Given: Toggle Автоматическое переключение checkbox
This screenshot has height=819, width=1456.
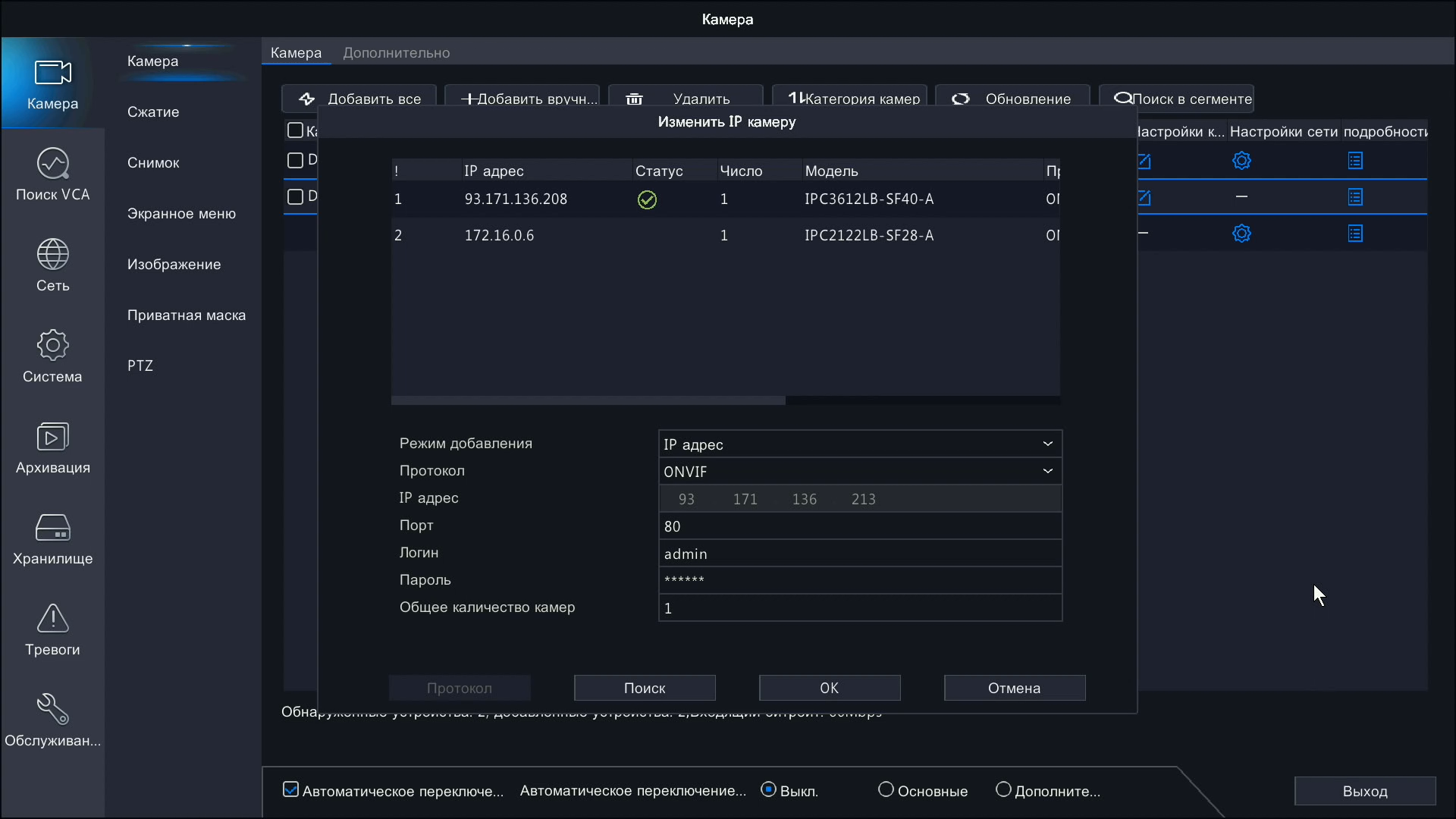Looking at the screenshot, I should pyautogui.click(x=290, y=789).
